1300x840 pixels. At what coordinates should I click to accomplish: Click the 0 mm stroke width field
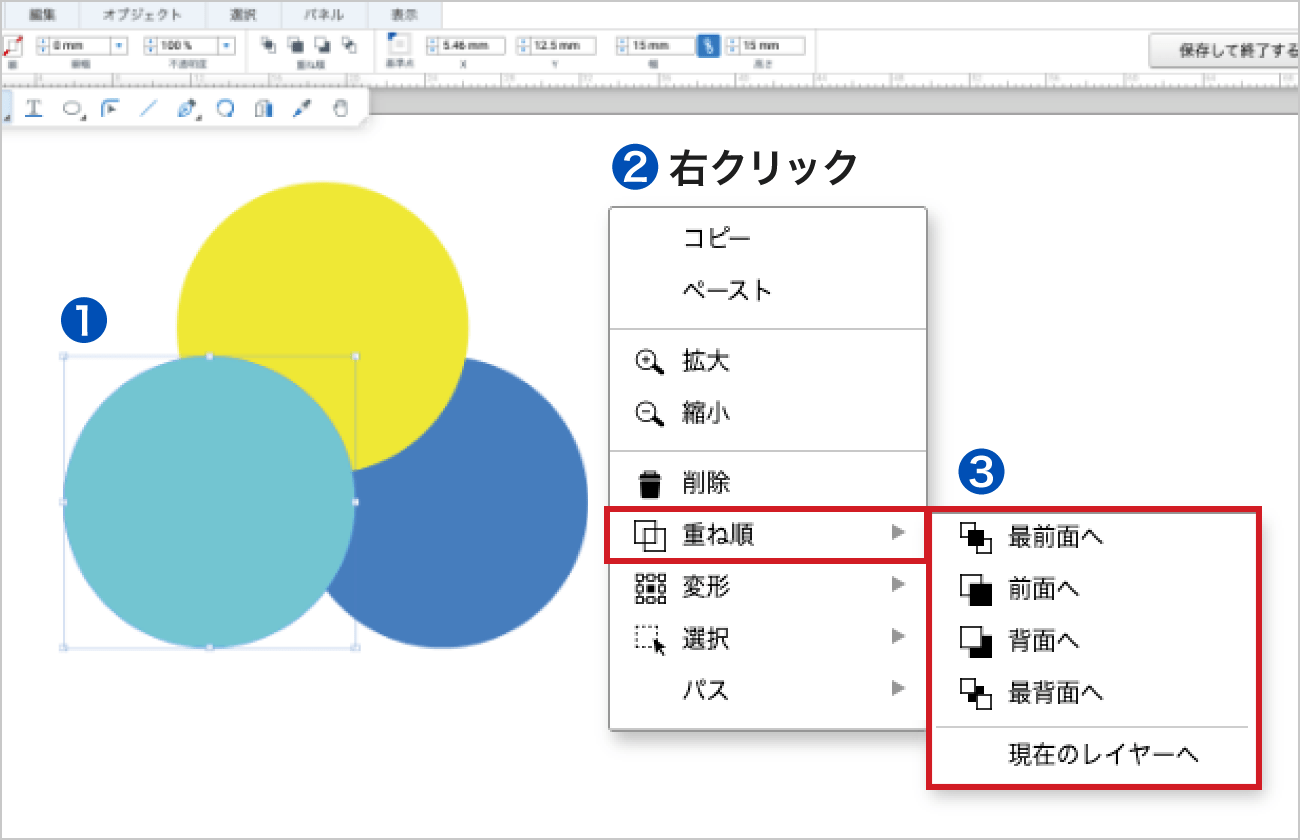click(x=80, y=46)
